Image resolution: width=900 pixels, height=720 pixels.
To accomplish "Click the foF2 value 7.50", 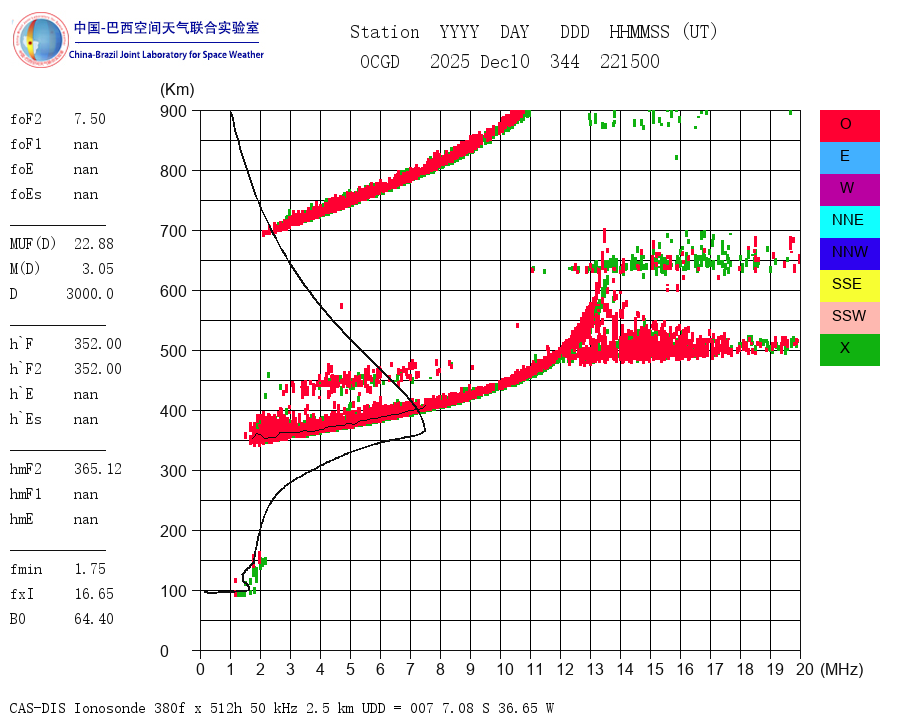I will click(90, 119).
